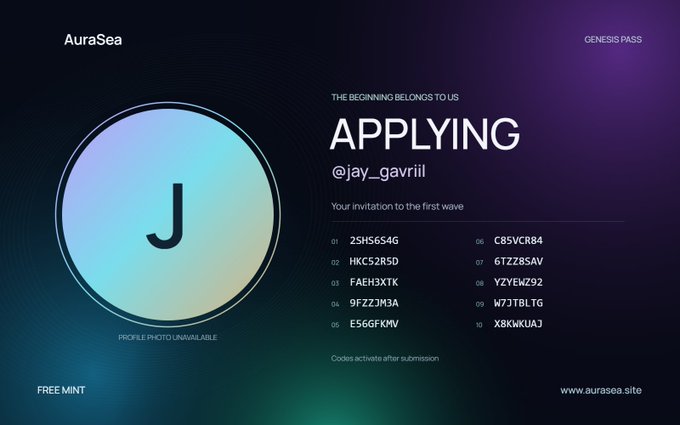Select invite code 9FZZJM3A
The image size is (680, 425).
(374, 303)
